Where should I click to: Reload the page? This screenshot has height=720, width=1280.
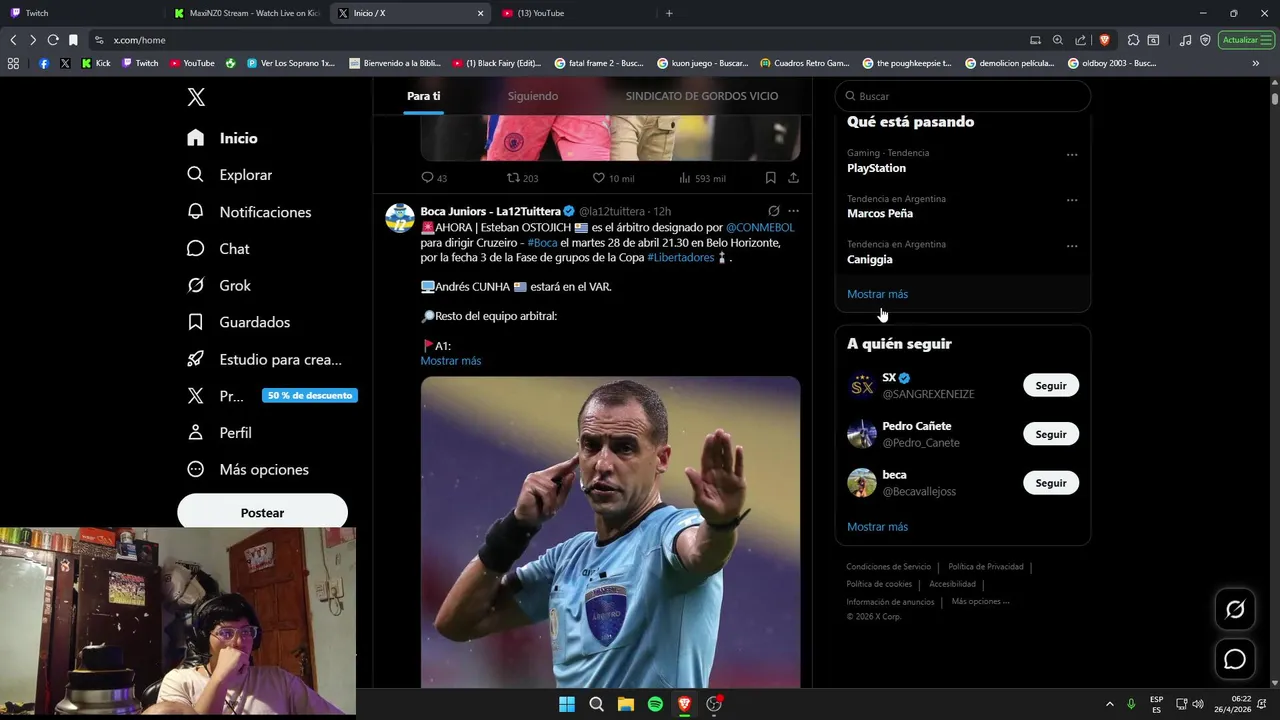(53, 40)
